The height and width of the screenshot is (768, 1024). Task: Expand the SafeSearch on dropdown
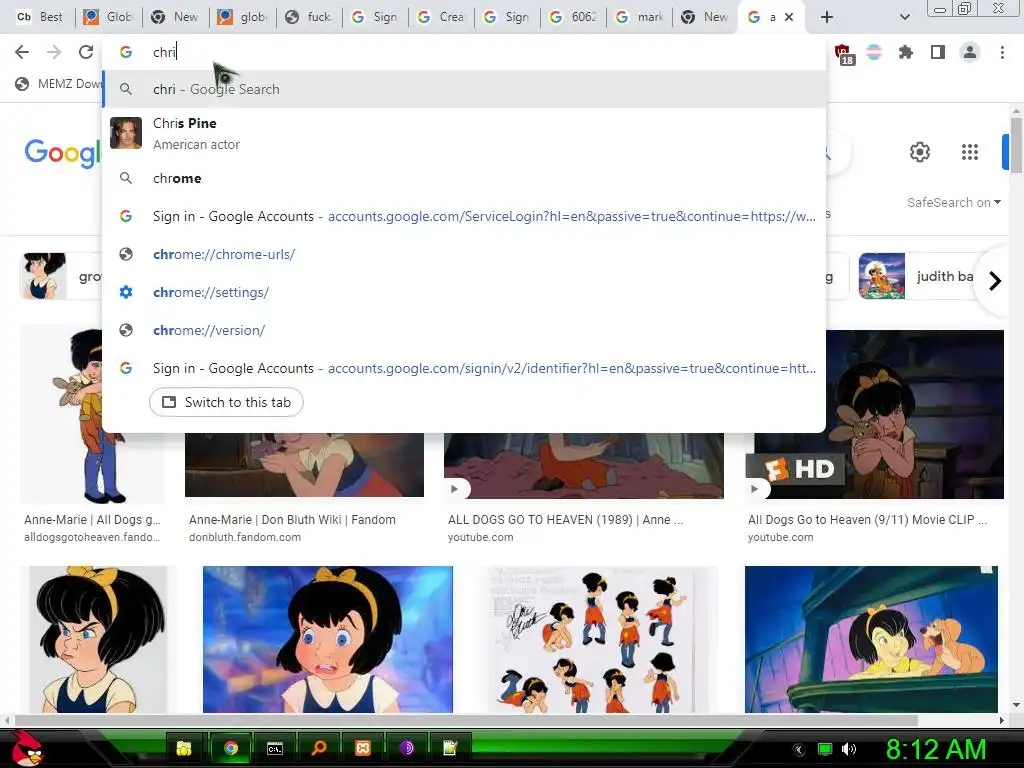click(953, 202)
